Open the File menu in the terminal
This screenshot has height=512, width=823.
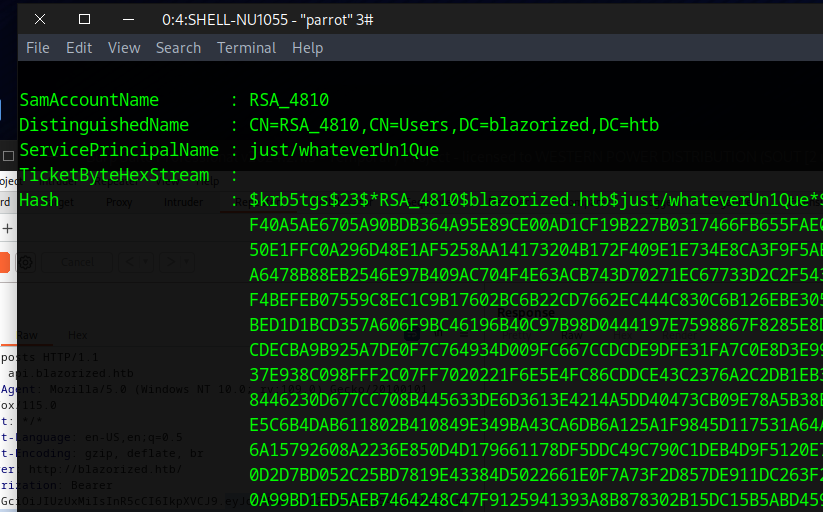click(x=37, y=48)
